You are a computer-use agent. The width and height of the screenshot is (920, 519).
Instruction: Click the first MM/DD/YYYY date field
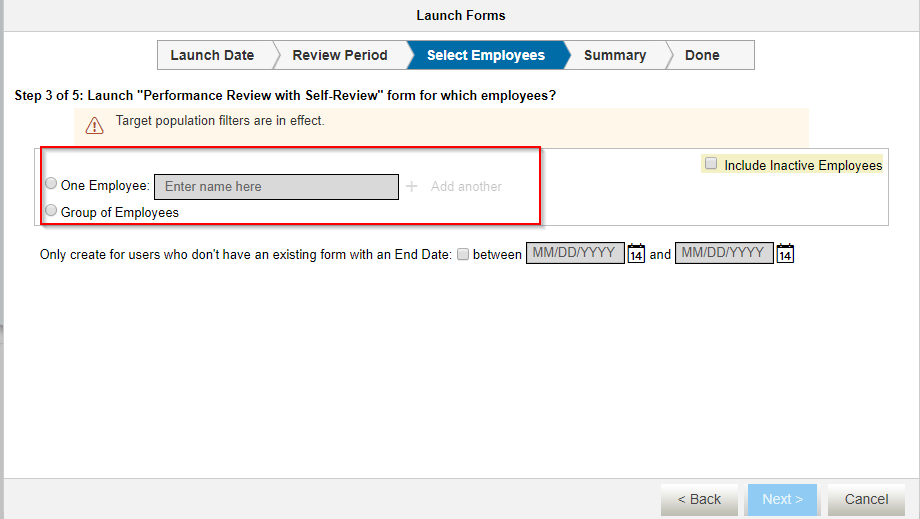[575, 253]
